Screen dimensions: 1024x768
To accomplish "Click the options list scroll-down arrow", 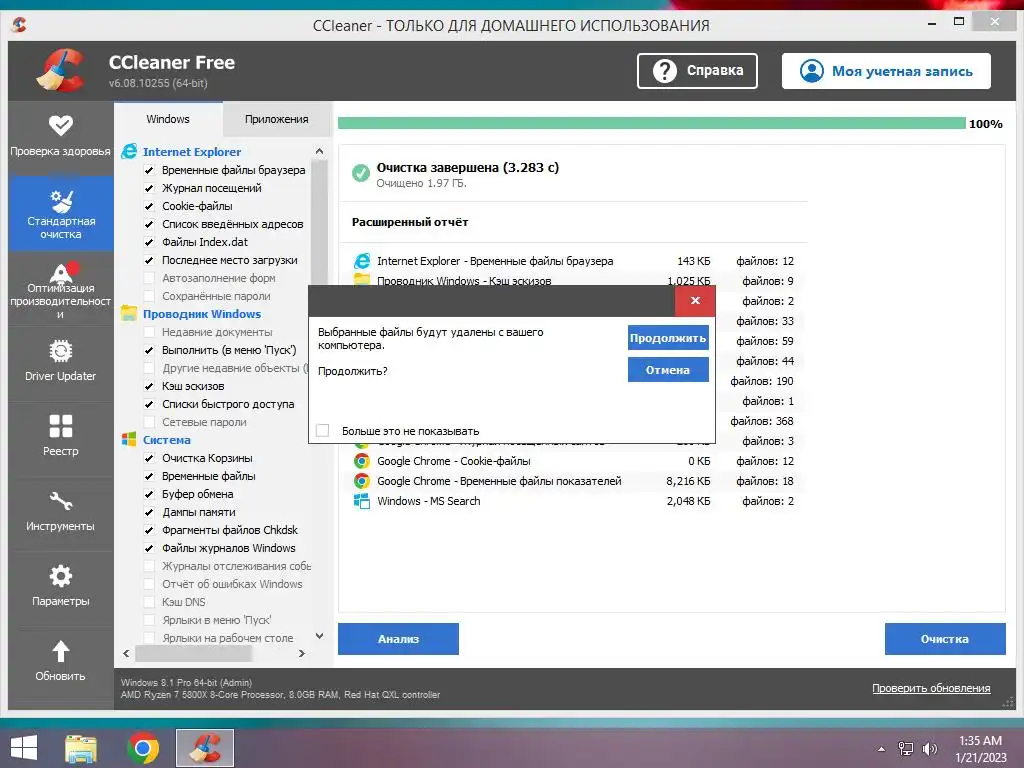I will click(319, 635).
